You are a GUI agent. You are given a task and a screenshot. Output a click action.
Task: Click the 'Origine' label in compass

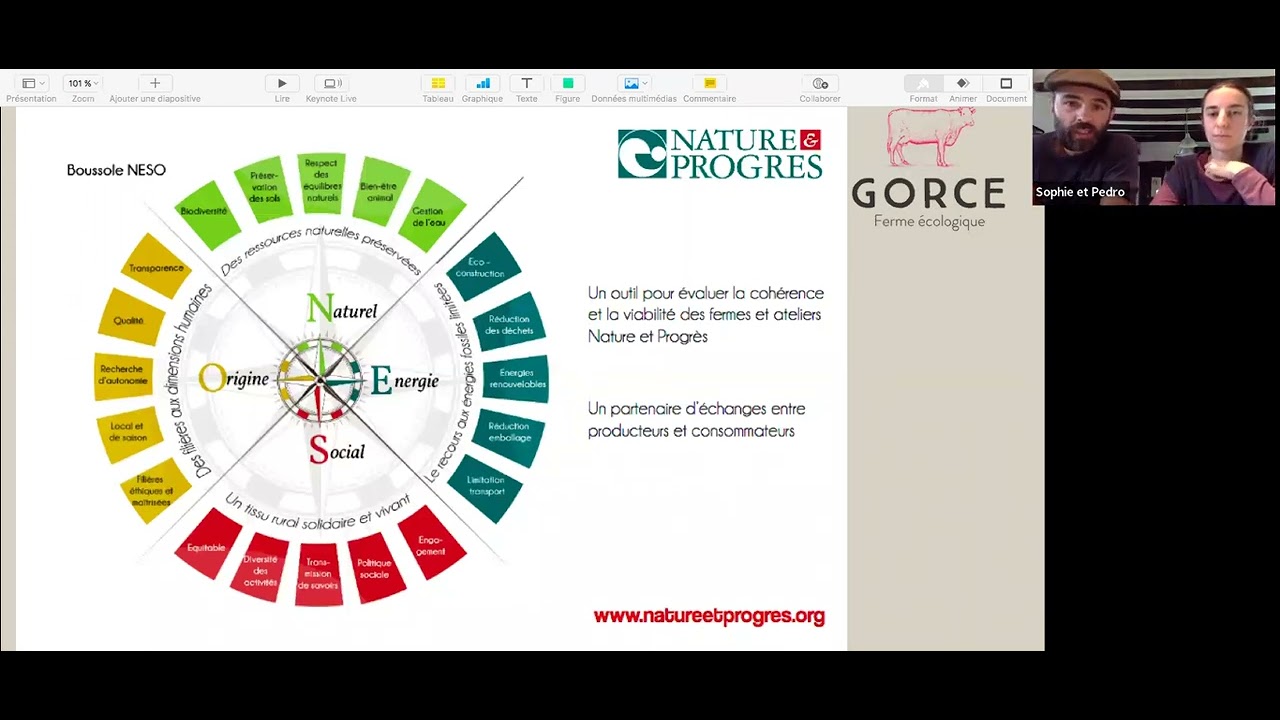click(234, 378)
